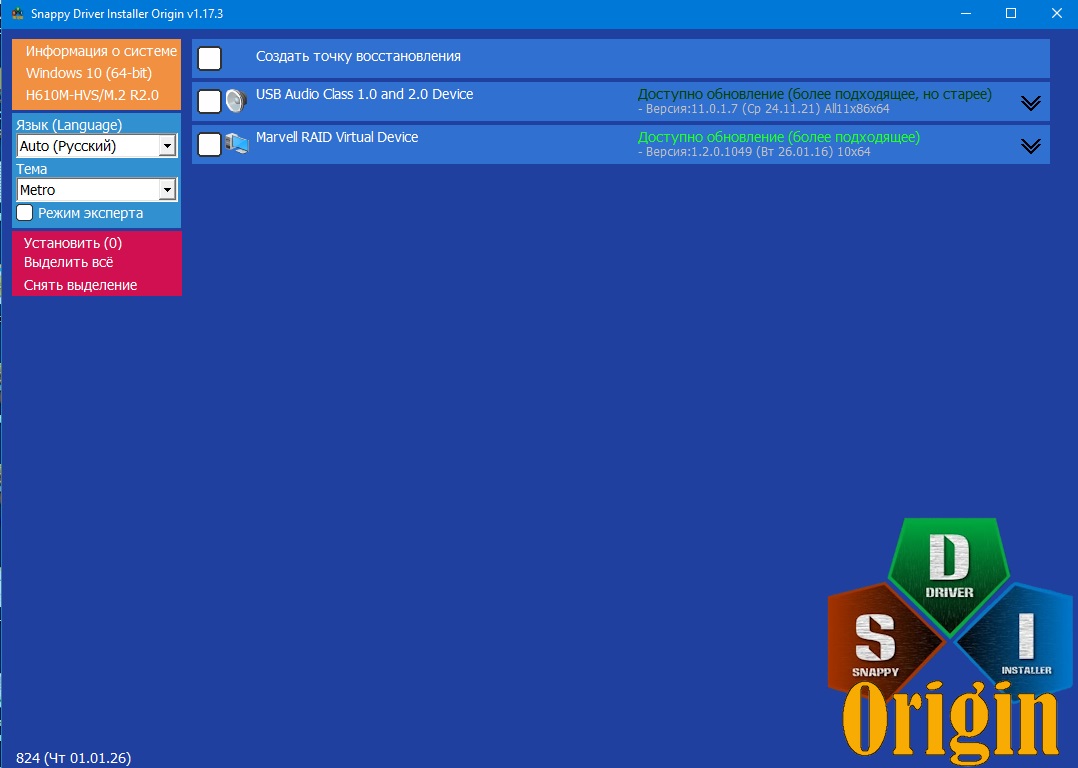Click the Версия:11.0.1.7 version line
1078x768 pixels.
click(764, 109)
